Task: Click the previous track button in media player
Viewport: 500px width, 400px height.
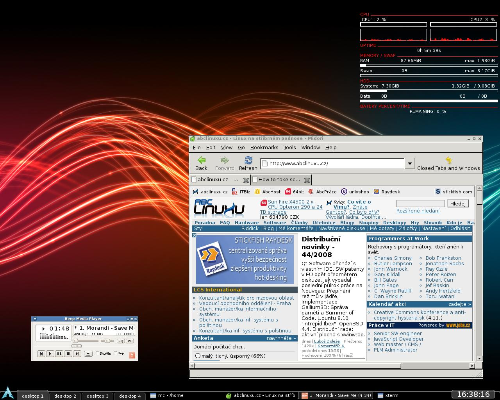Action: (41, 353)
